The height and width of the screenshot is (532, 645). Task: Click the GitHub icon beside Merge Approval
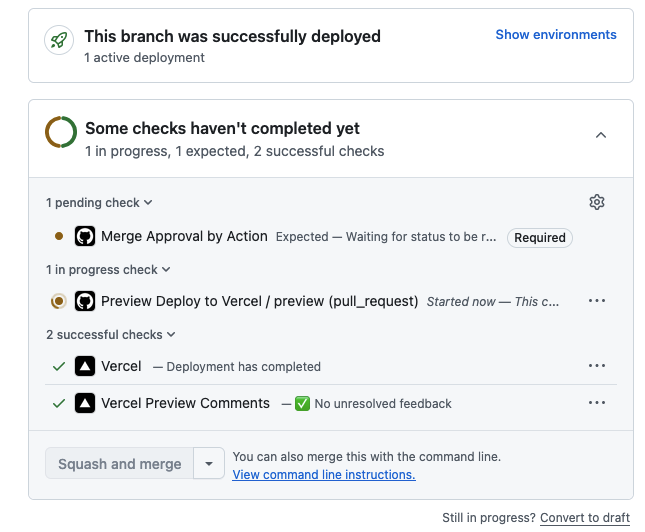click(x=85, y=237)
